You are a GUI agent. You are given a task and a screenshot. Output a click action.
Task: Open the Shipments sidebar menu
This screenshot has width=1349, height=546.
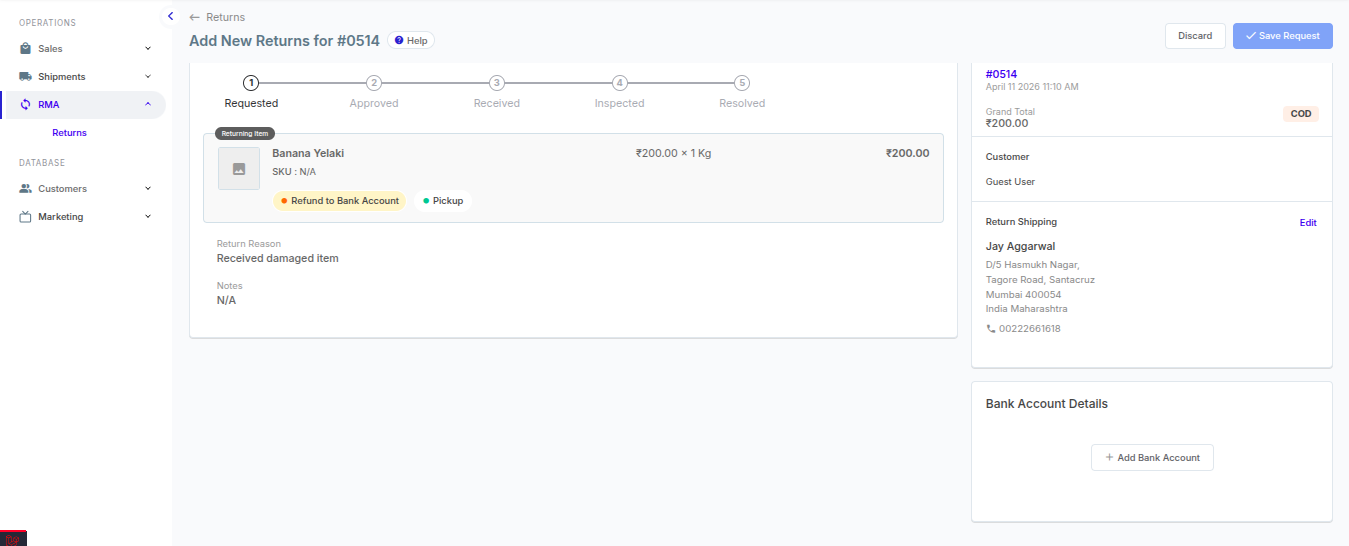[85, 76]
